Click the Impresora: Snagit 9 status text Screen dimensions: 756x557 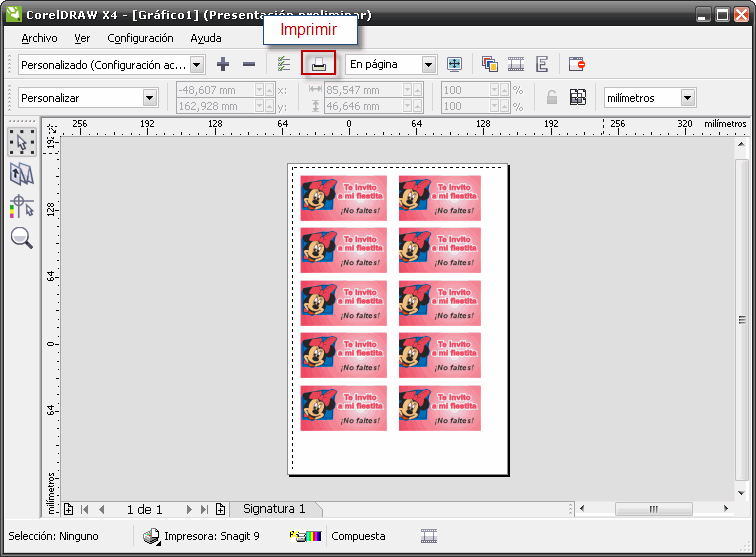click(212, 536)
